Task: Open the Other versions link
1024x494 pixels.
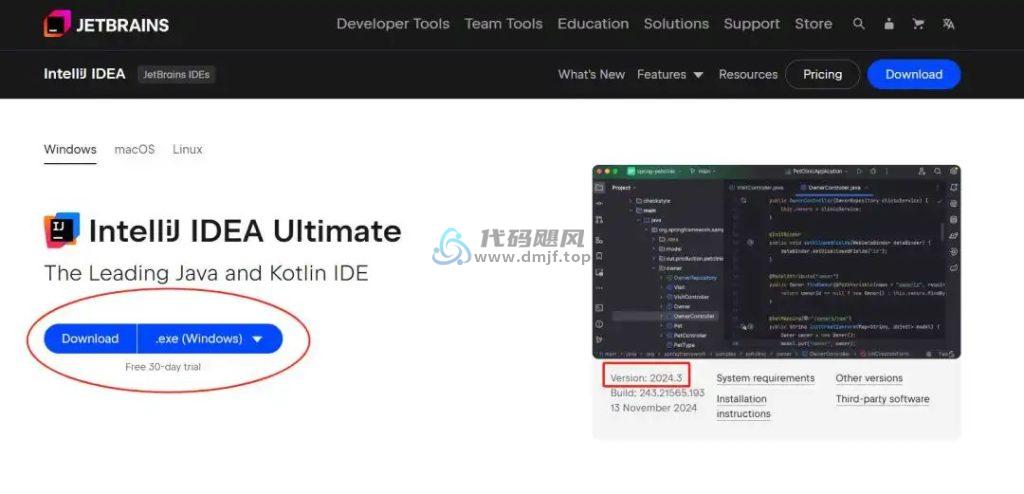Action: click(869, 378)
